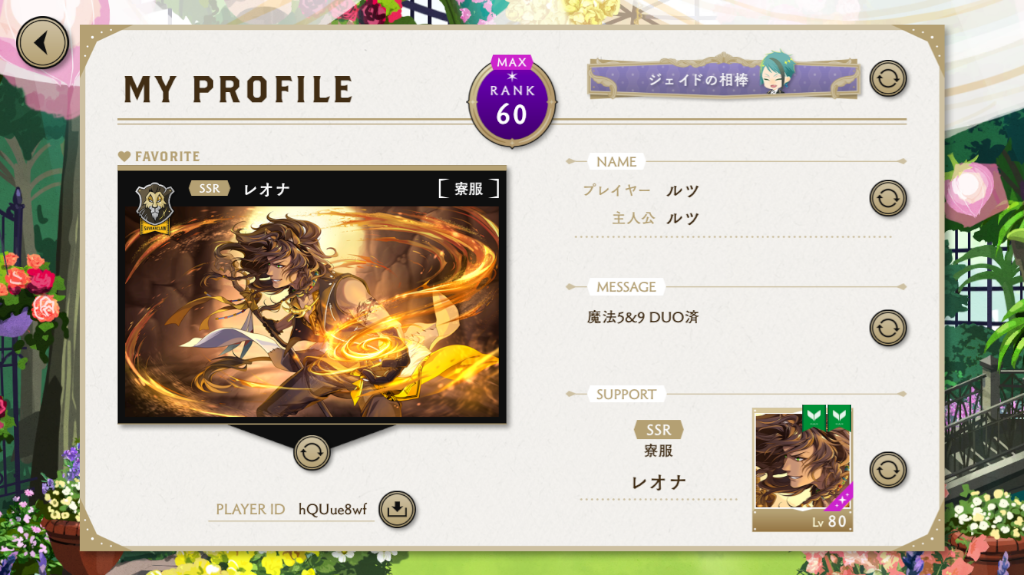Screen dimensions: 1024x576
Task: Swap support card with refresh icon
Action: click(888, 470)
